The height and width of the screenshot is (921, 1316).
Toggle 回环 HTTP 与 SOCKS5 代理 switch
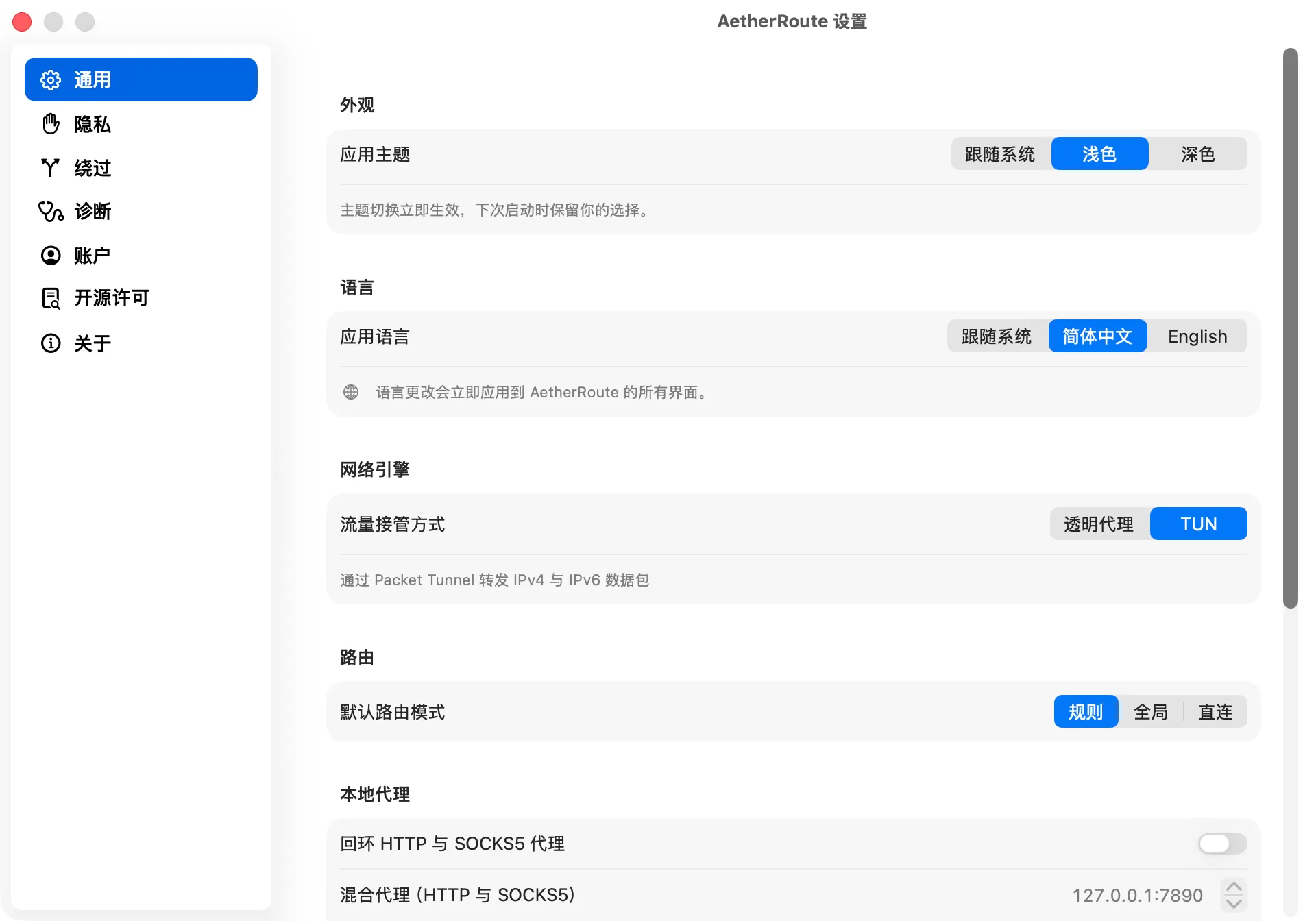click(x=1222, y=844)
